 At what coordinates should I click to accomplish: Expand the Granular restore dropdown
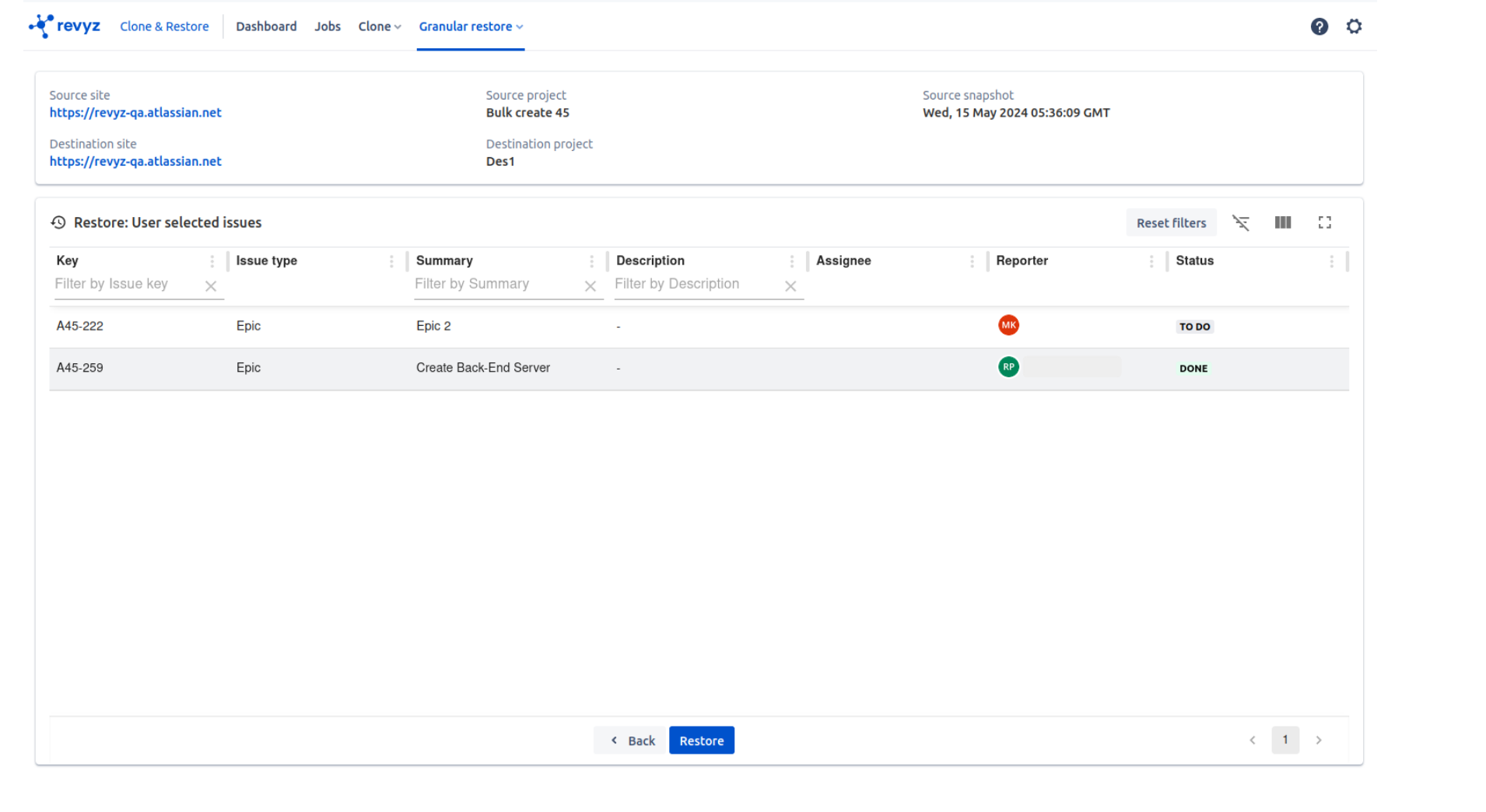pos(471,26)
